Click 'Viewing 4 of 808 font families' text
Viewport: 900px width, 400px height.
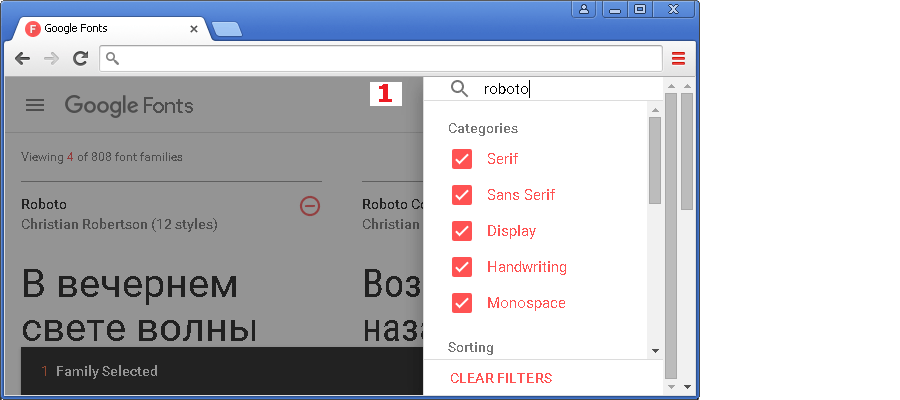[102, 157]
